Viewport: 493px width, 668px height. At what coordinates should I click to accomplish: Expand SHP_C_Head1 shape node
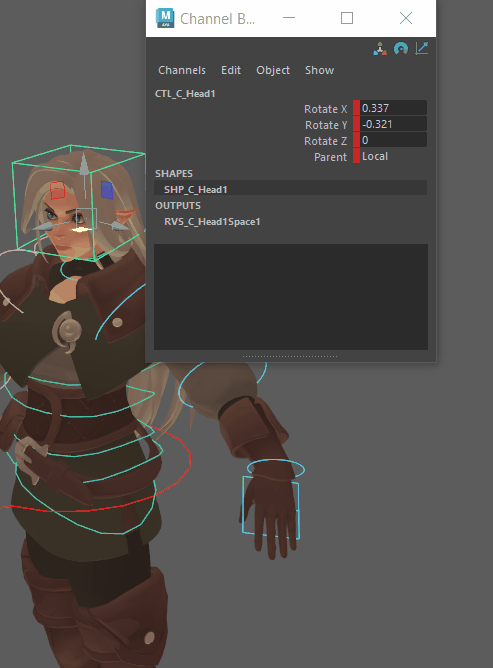[x=291, y=189]
